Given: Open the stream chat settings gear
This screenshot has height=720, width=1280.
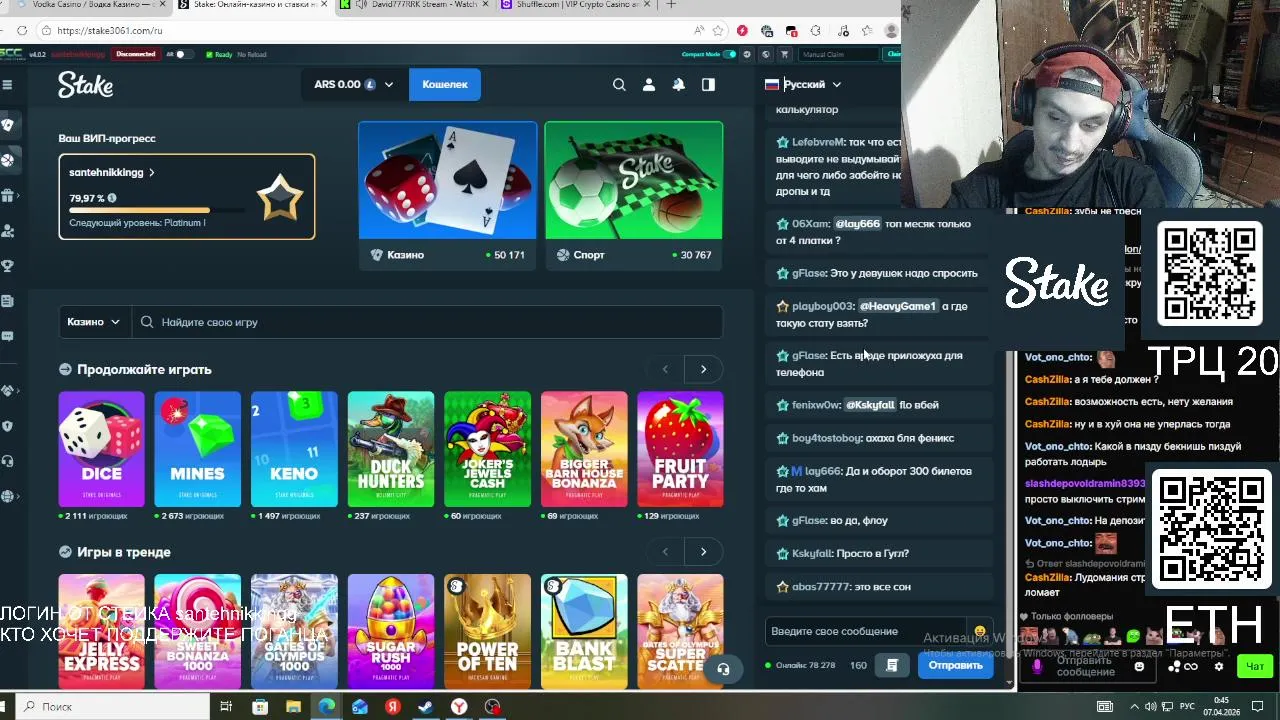Looking at the screenshot, I should click(1219, 666).
